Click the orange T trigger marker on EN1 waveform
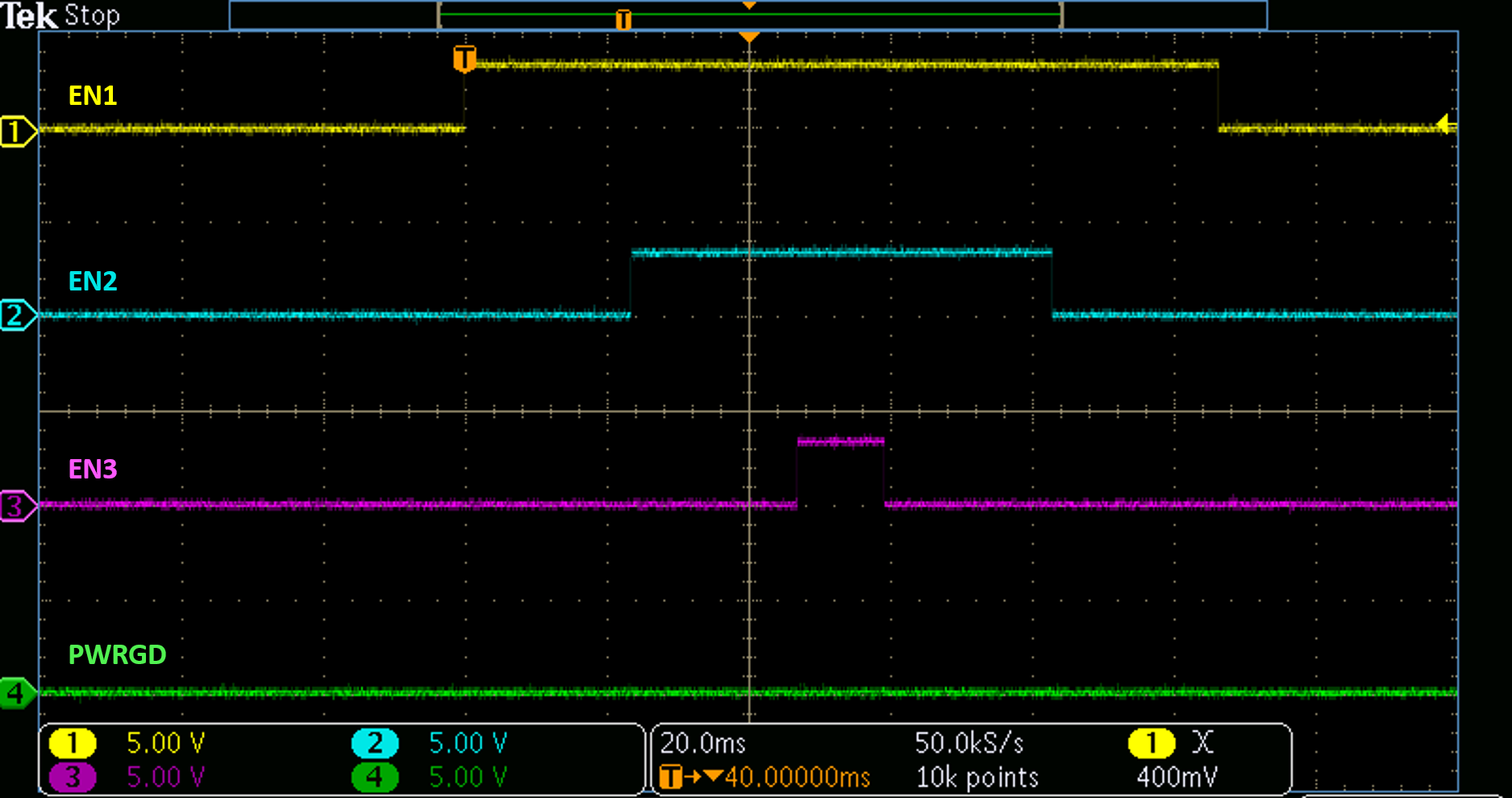The width and height of the screenshot is (1512, 798). click(464, 58)
